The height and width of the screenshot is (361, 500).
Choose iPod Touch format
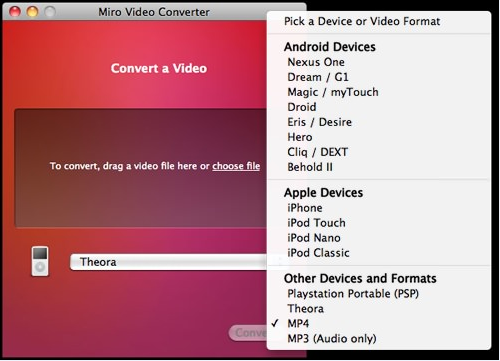379,223
